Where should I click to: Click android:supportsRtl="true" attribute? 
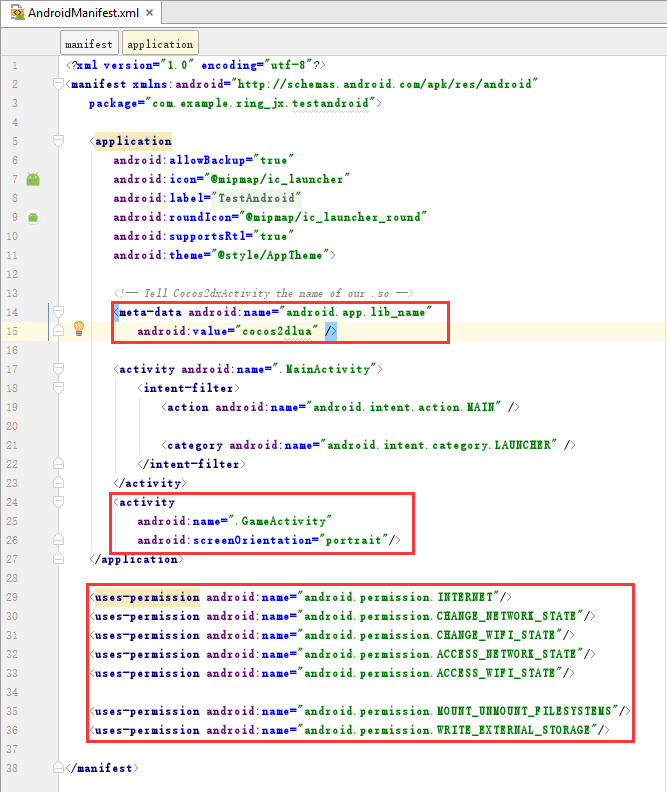(x=203, y=236)
